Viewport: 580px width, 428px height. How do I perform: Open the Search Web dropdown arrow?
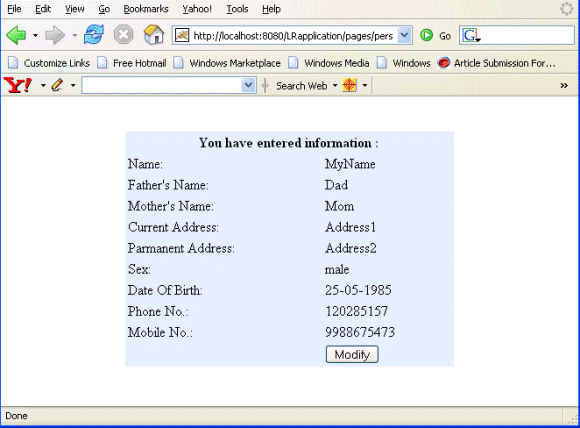(x=335, y=85)
